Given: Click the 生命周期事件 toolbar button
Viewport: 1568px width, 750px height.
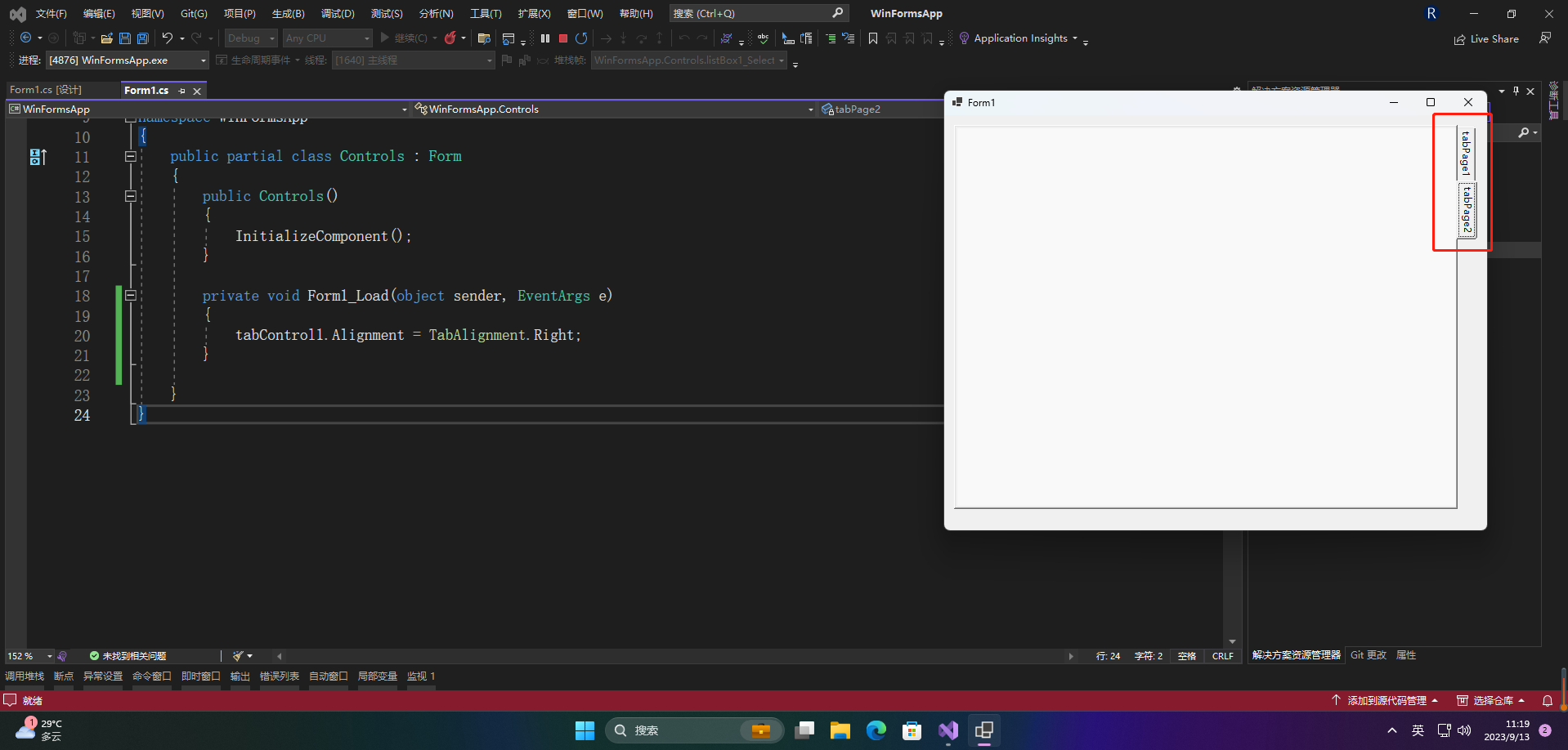Looking at the screenshot, I should 253,60.
